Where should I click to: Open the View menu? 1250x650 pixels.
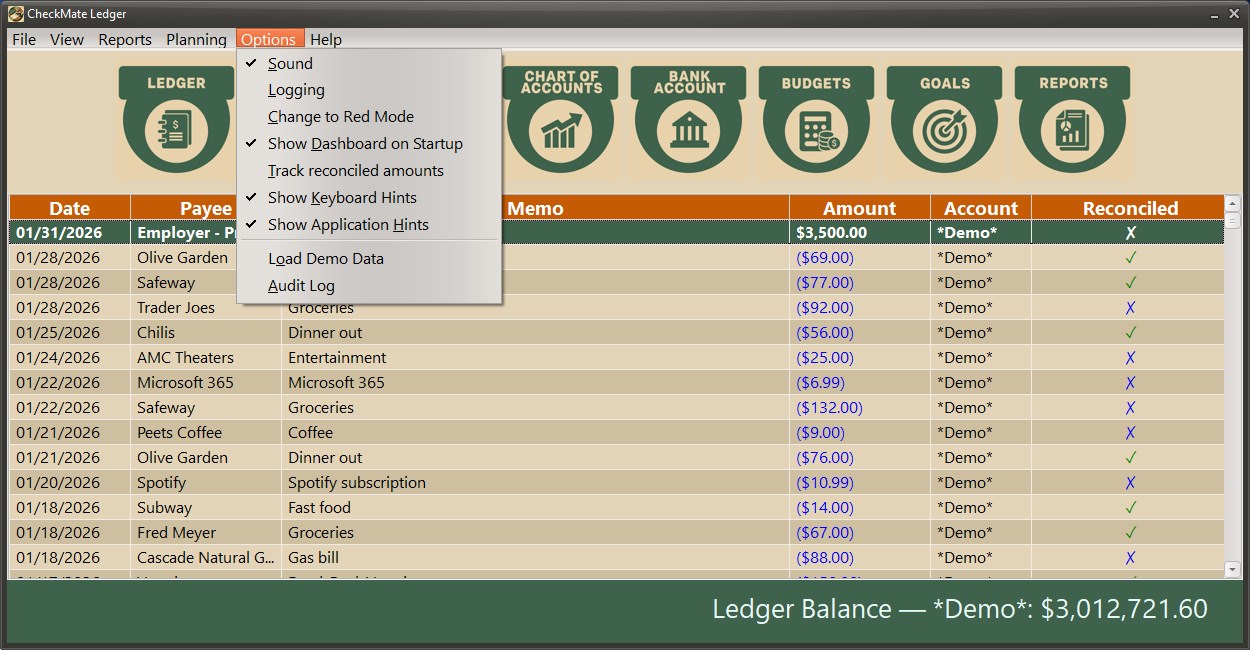pyautogui.click(x=67, y=40)
